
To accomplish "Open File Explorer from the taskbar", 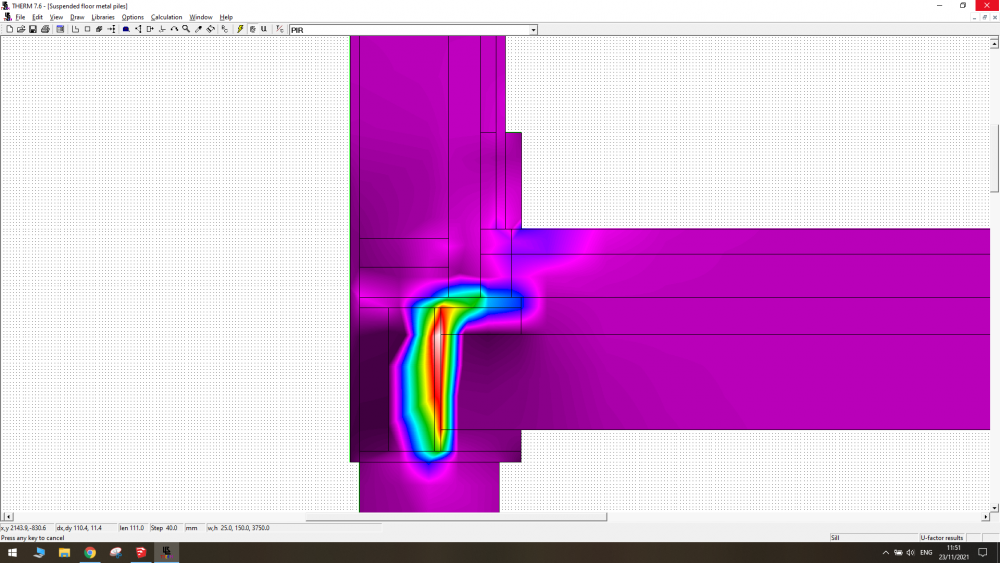I will point(64,553).
